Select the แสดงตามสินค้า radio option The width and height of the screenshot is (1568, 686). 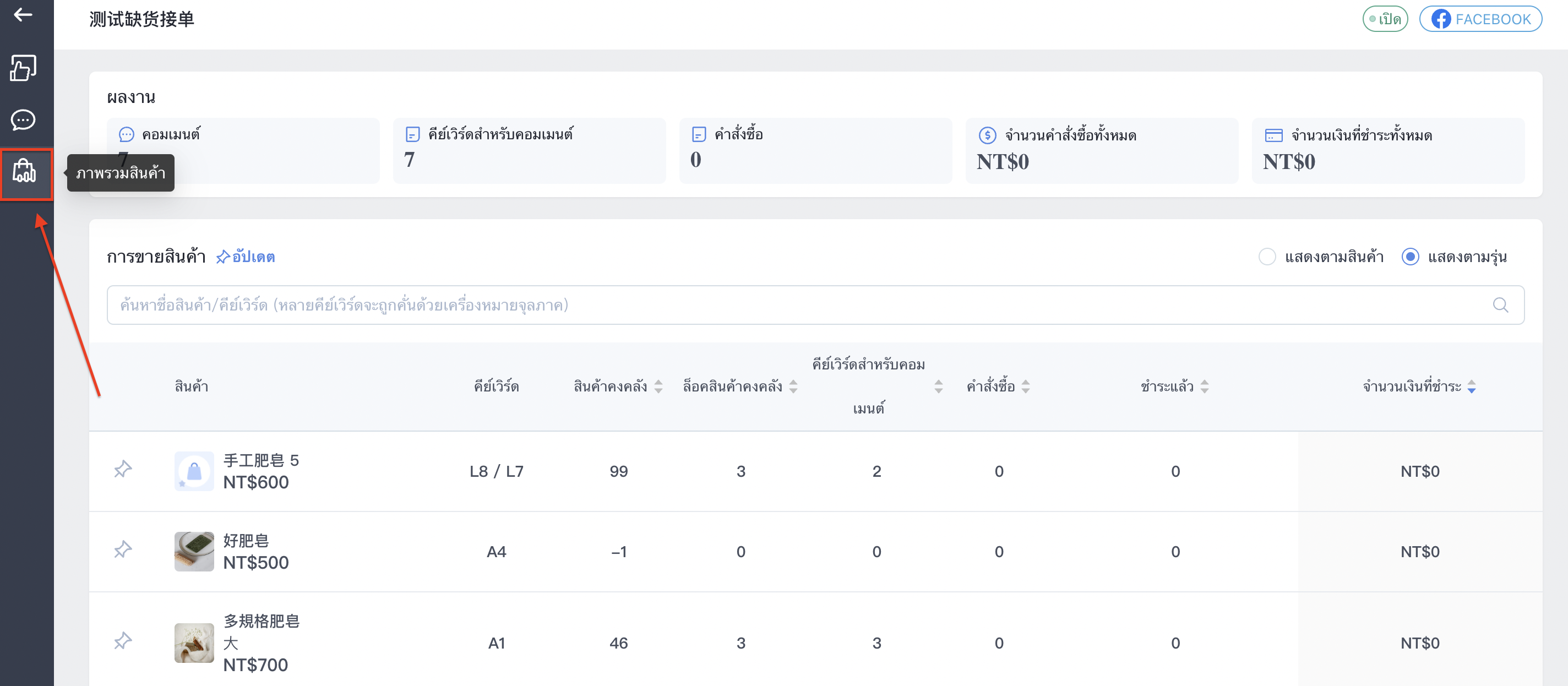coord(1267,257)
